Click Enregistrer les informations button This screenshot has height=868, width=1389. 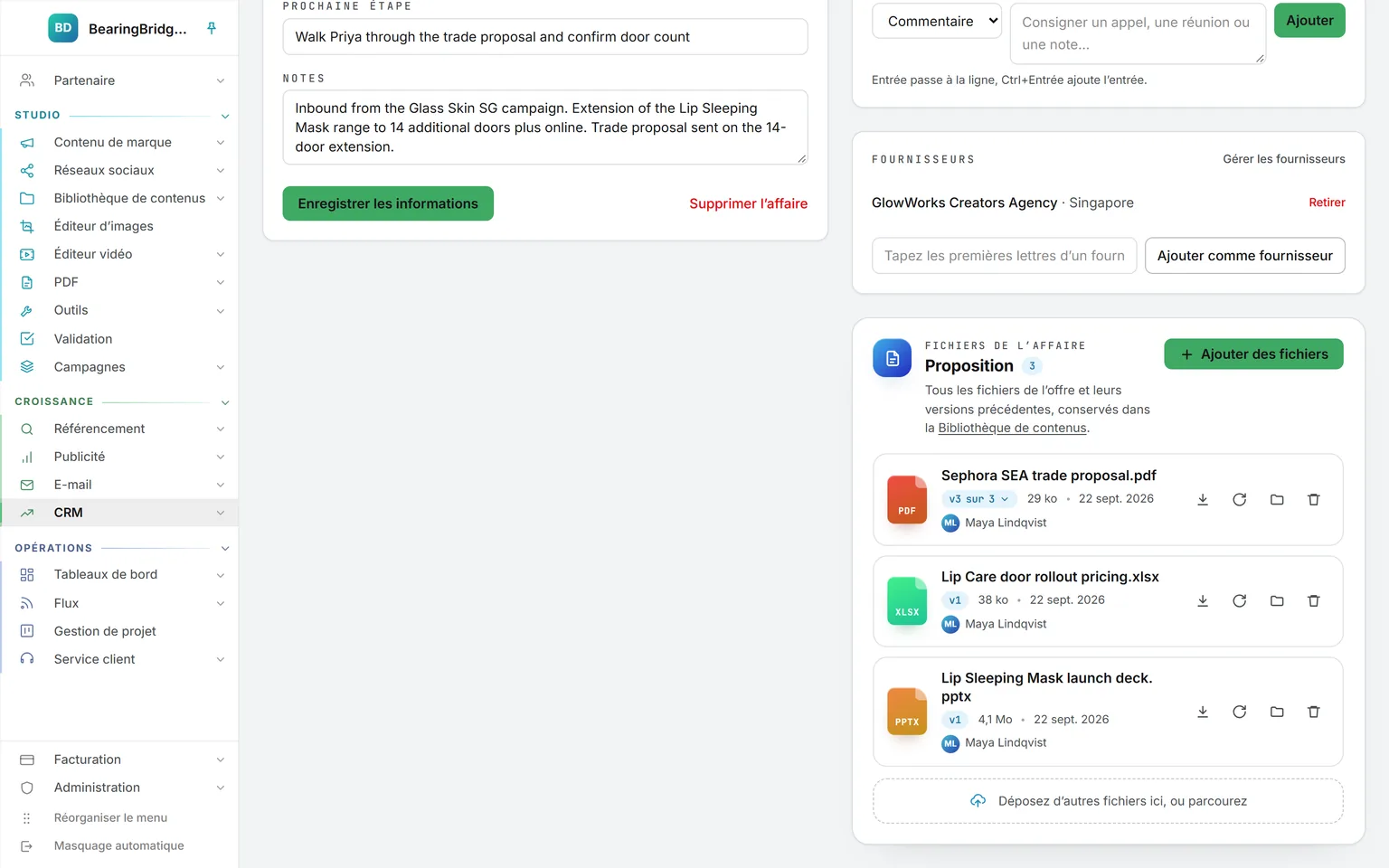click(388, 203)
